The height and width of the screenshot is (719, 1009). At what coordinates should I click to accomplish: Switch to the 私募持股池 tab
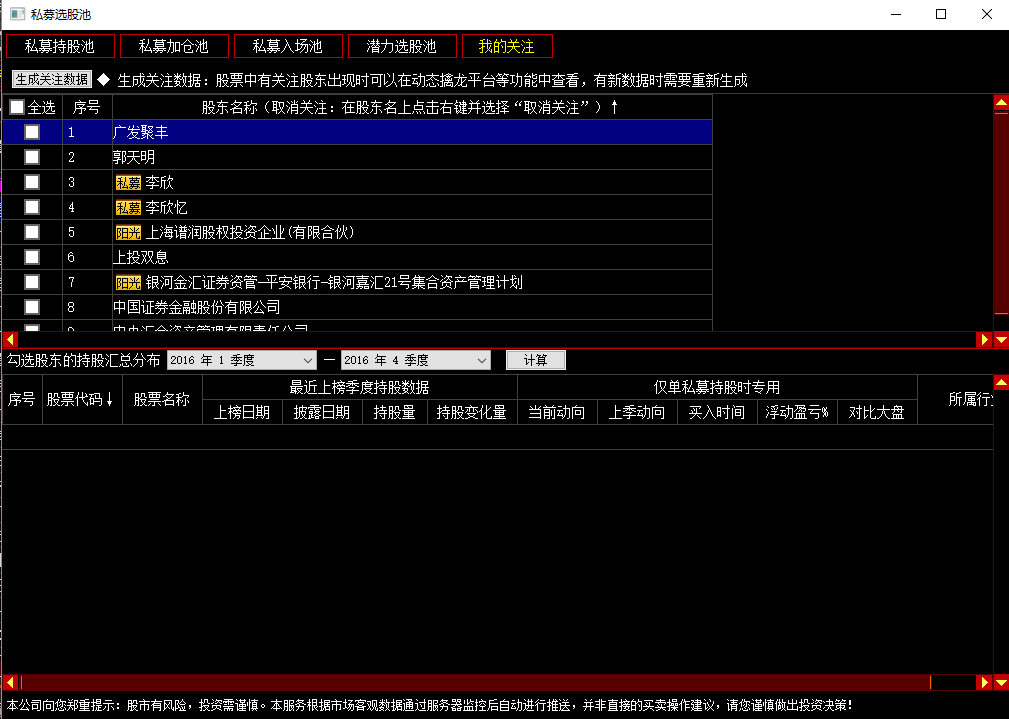(x=59, y=46)
